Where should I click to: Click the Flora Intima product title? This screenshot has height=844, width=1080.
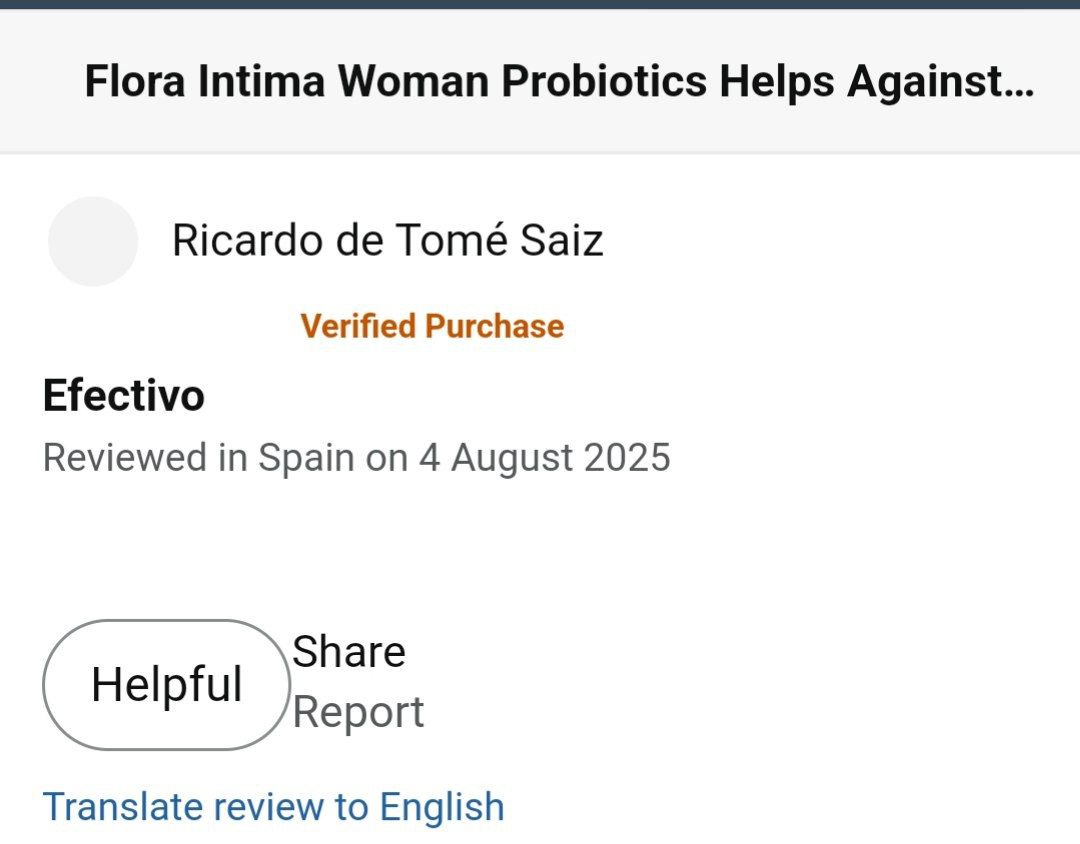click(558, 82)
